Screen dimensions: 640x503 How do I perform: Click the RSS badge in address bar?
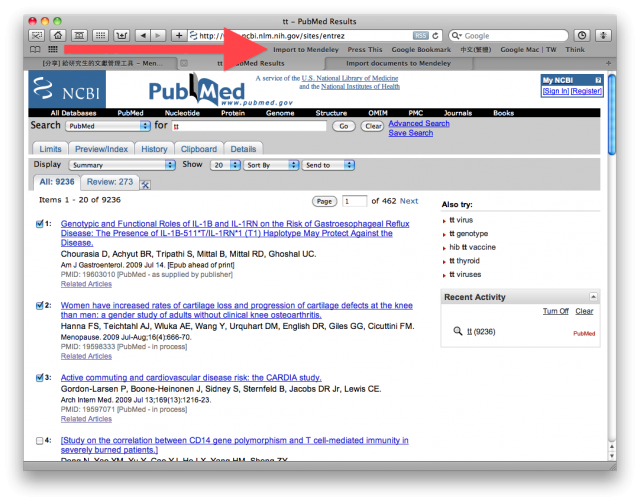[420, 36]
